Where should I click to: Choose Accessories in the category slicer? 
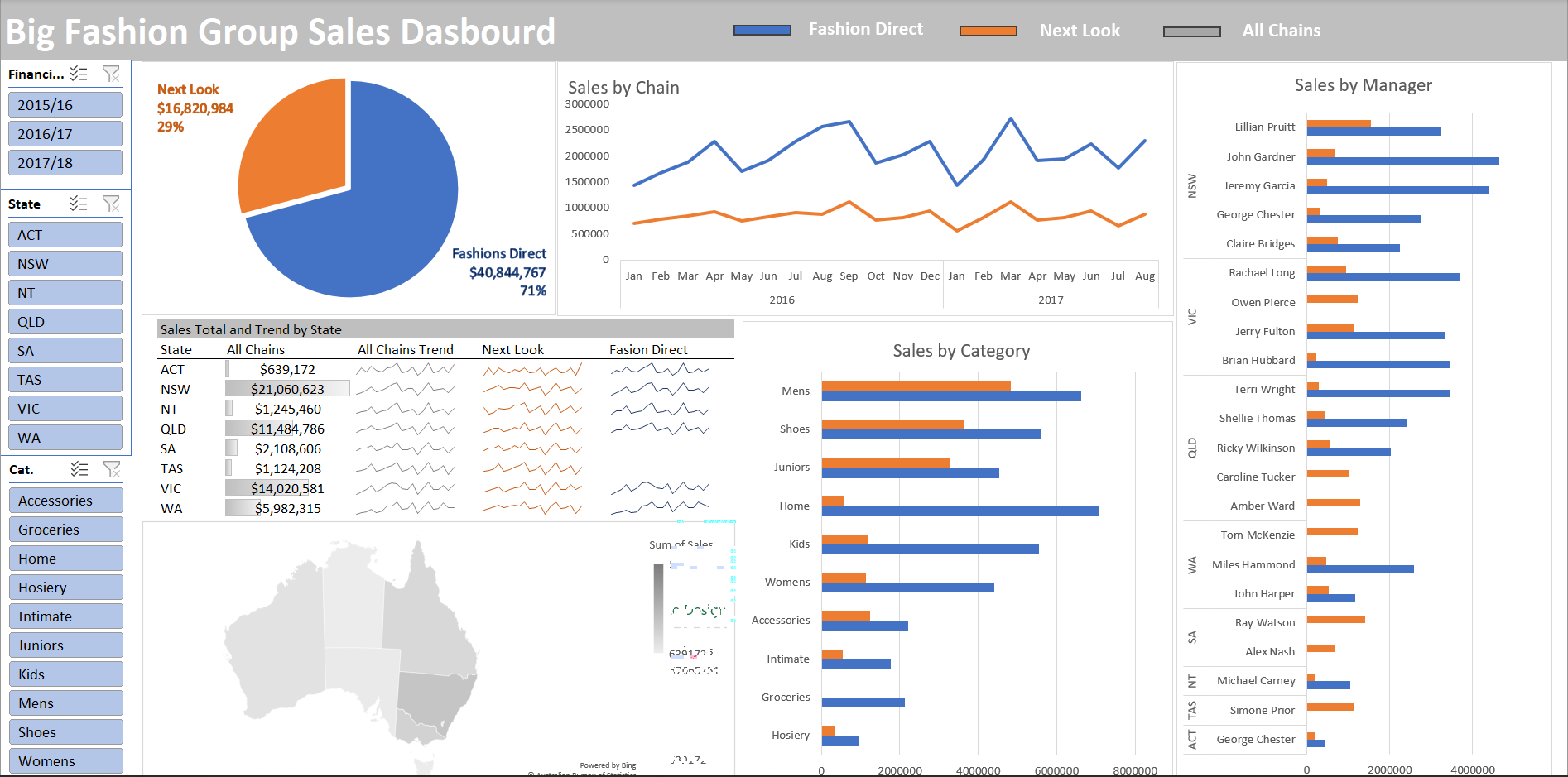point(66,501)
